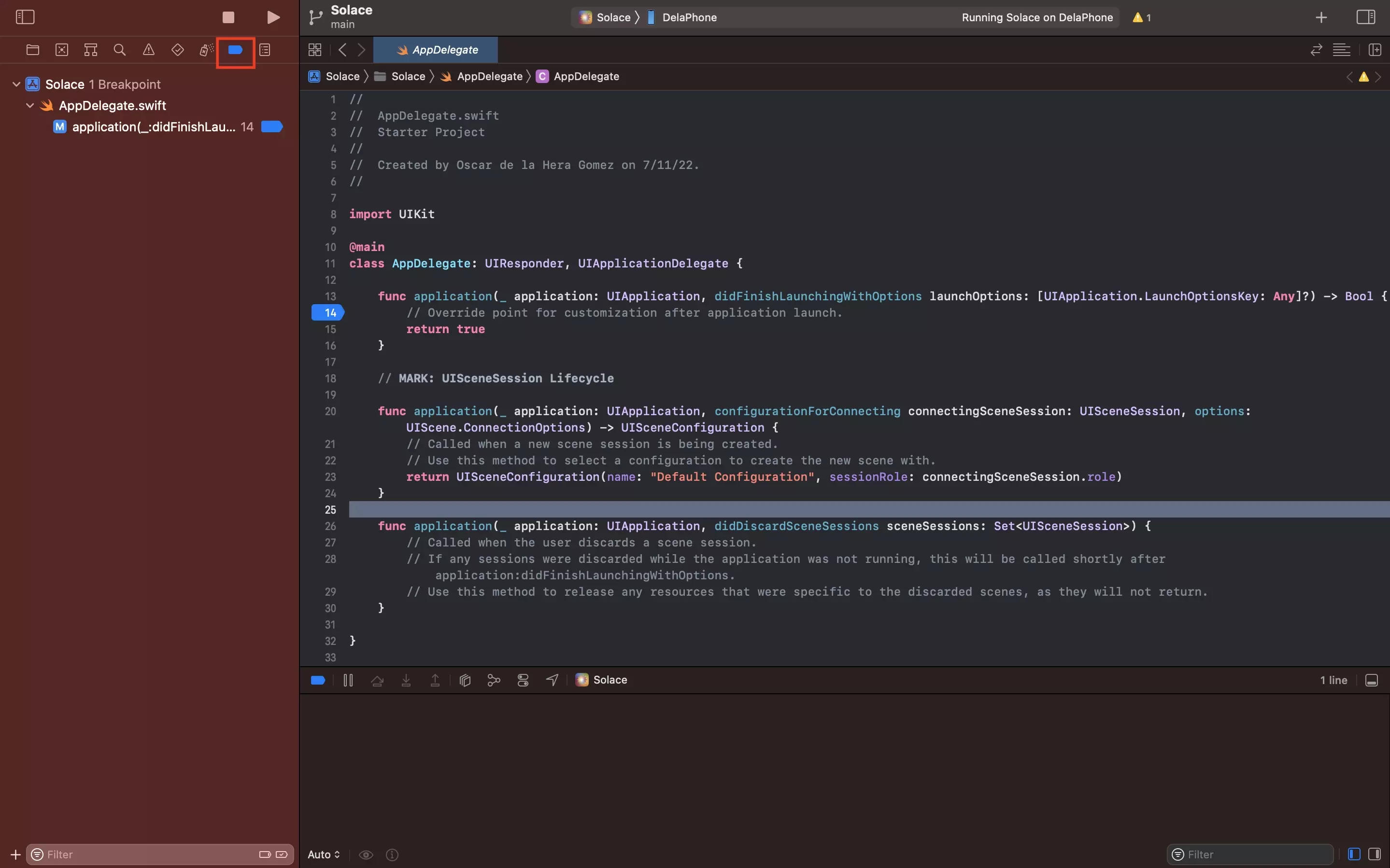Stop running the Solace app

(x=228, y=17)
